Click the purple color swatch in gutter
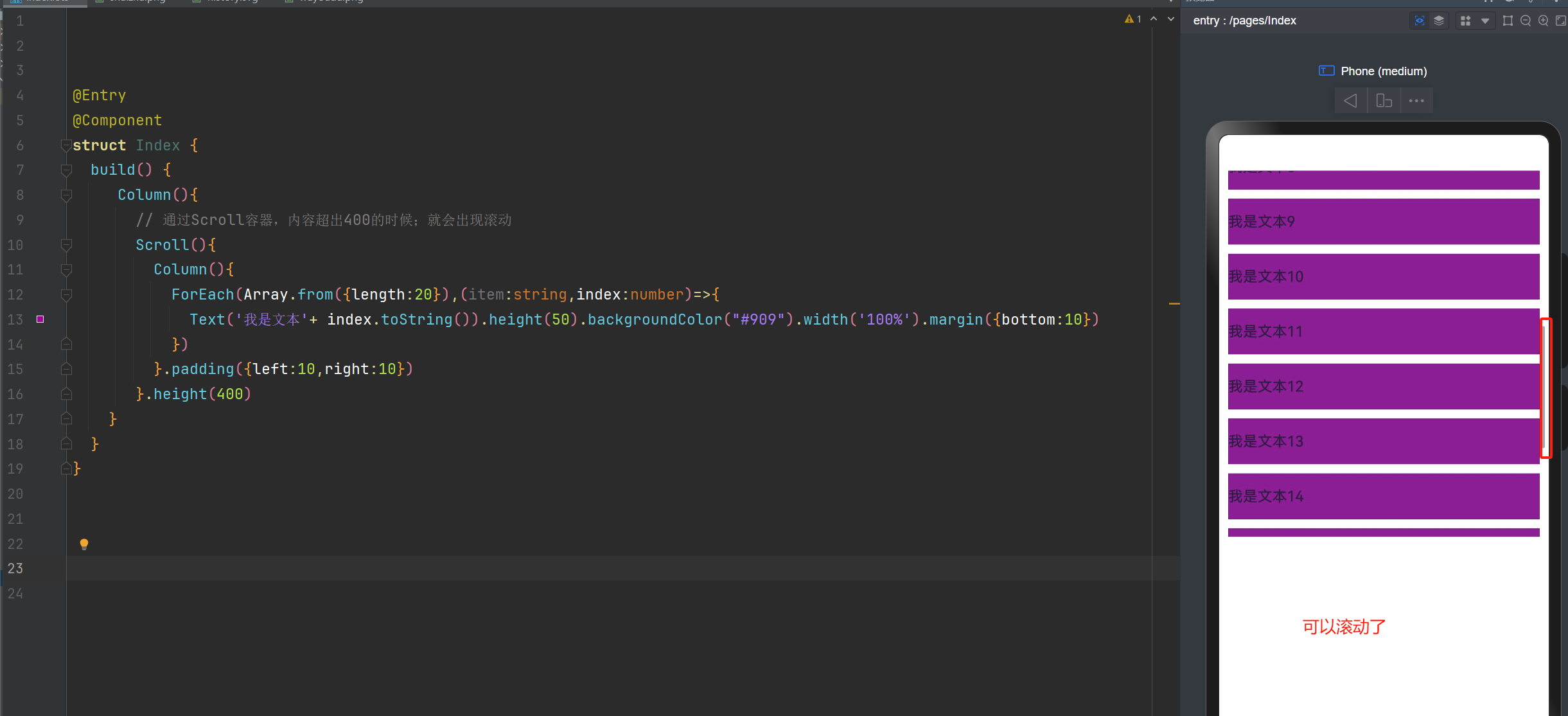The width and height of the screenshot is (1568, 716). [40, 319]
